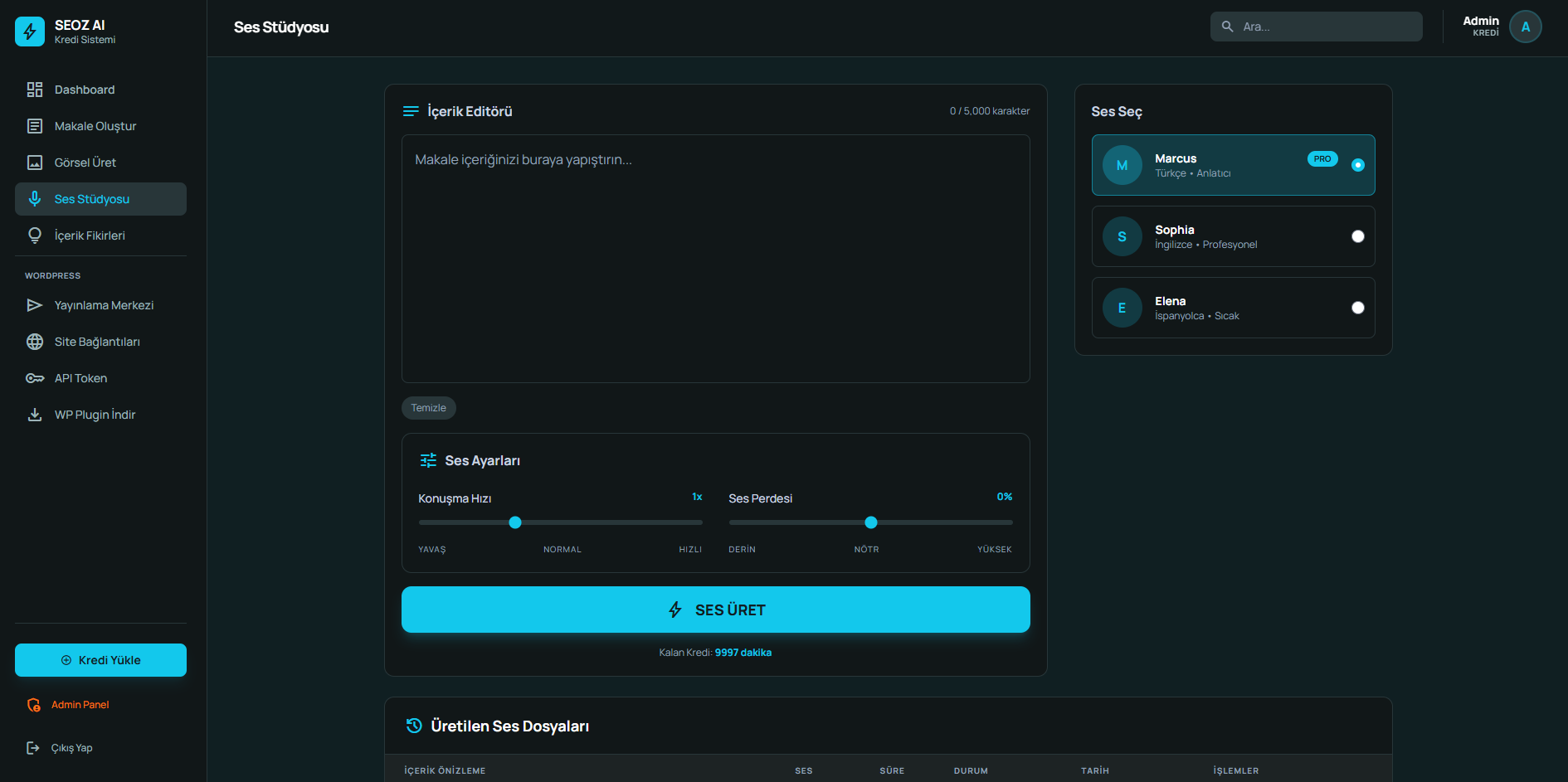The image size is (1568, 782).
Task: Click the YÜKSEK pitch label
Action: coord(995,550)
